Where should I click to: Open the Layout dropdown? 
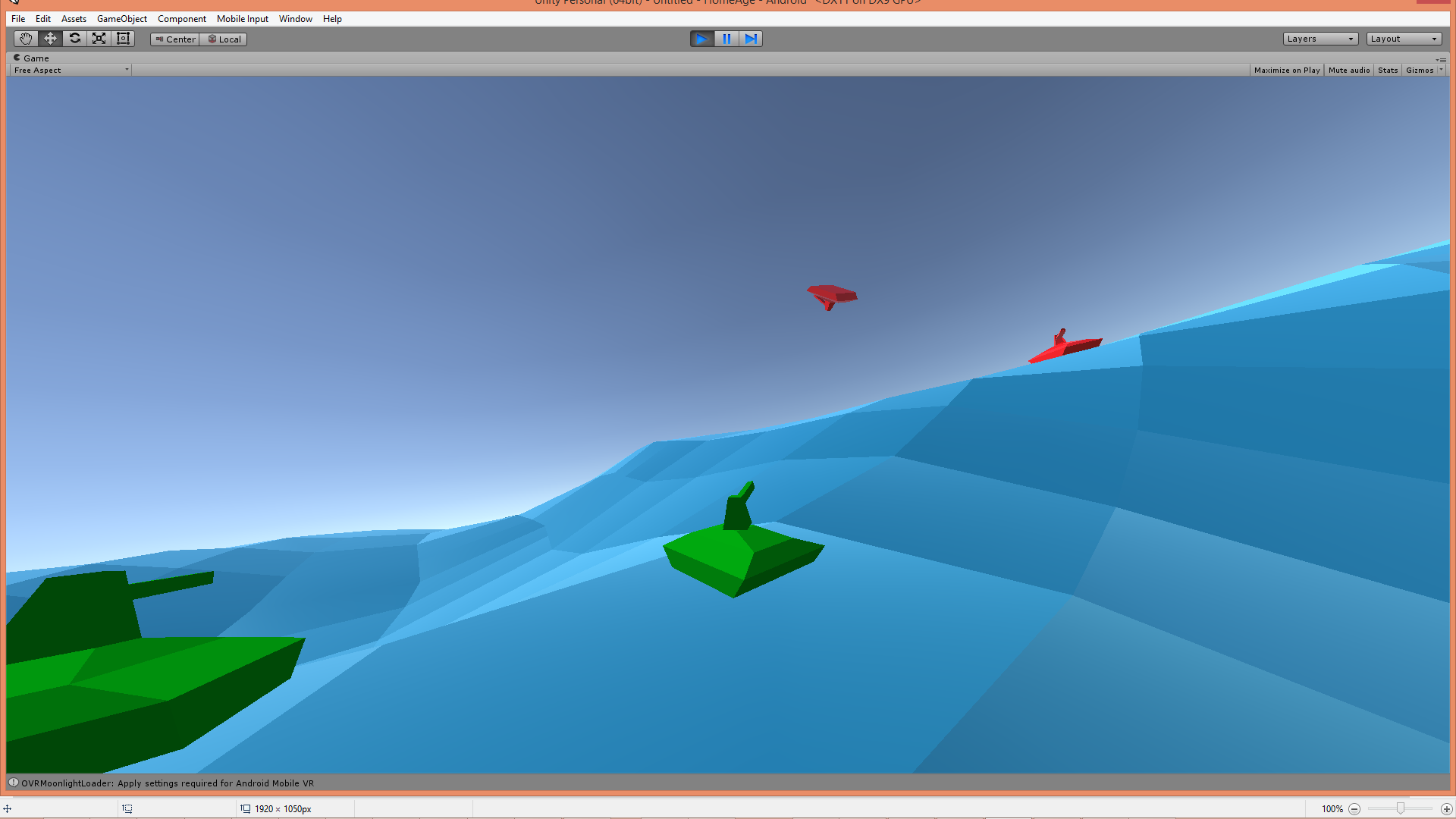[x=1403, y=39]
